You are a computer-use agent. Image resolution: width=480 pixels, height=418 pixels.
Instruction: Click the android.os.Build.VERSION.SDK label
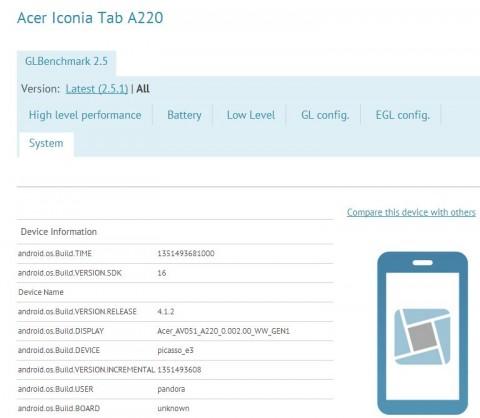pyautogui.click(x=70, y=273)
